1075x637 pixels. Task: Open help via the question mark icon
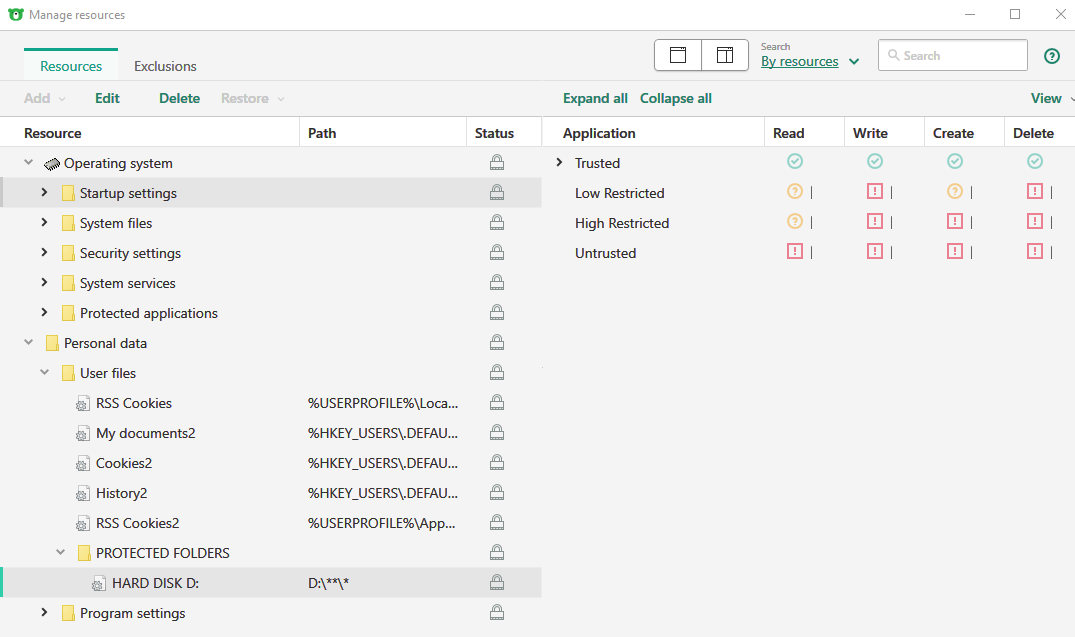pyautogui.click(x=1051, y=56)
